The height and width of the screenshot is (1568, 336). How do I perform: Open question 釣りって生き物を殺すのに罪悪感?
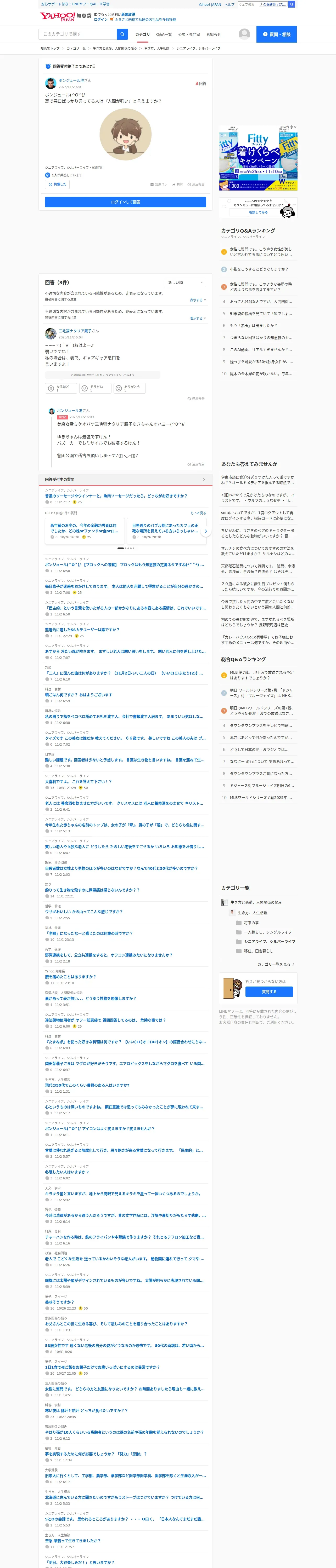click(x=92, y=890)
